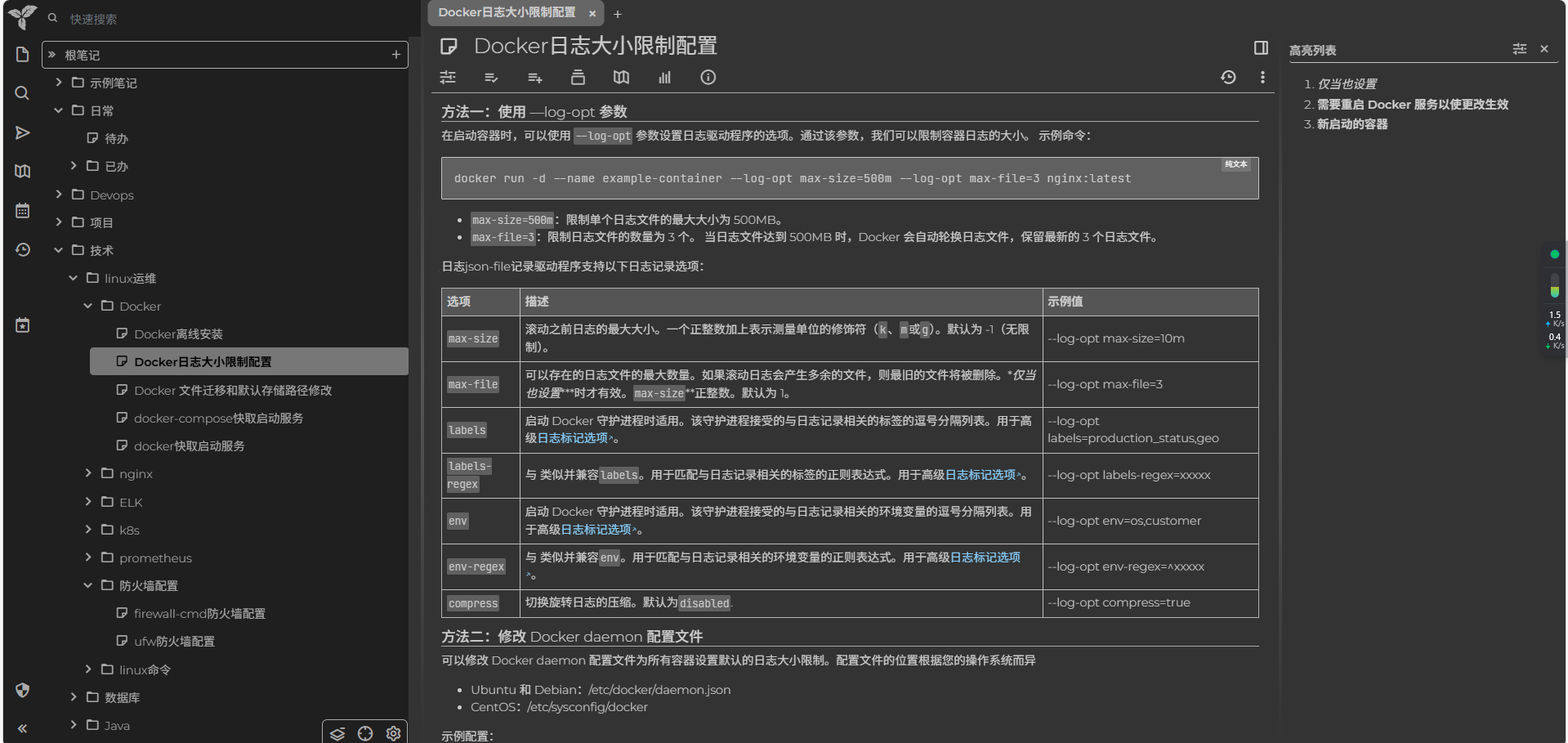Jump to highlight 新启动的容器
This screenshot has width=1568, height=743.
coord(1351,124)
